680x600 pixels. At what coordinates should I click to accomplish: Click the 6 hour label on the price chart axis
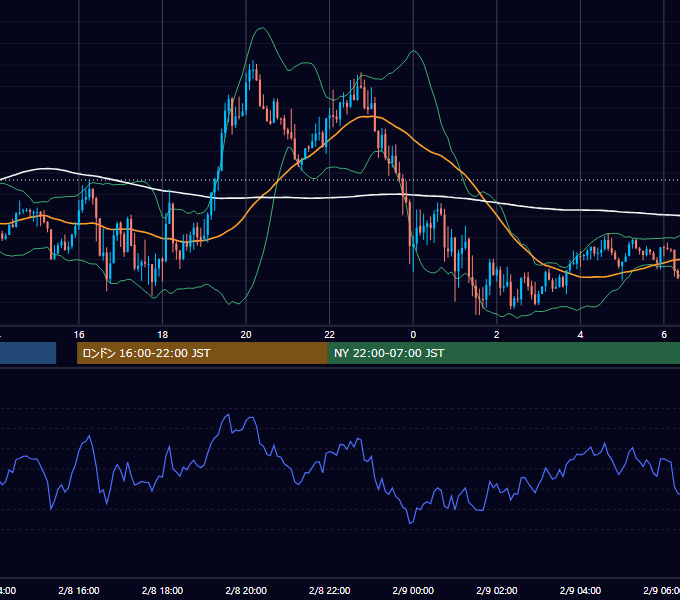664,335
